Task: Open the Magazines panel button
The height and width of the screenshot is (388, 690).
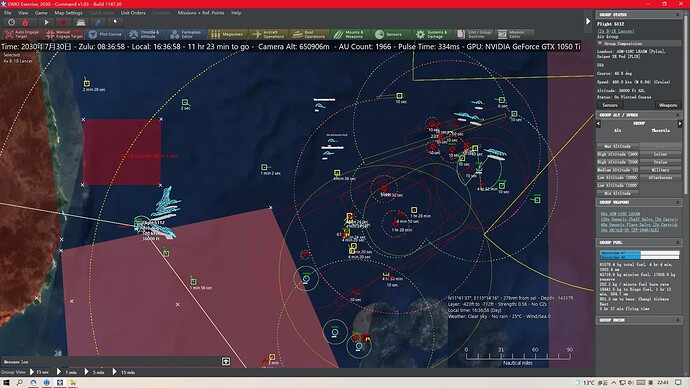Action: (x=227, y=34)
